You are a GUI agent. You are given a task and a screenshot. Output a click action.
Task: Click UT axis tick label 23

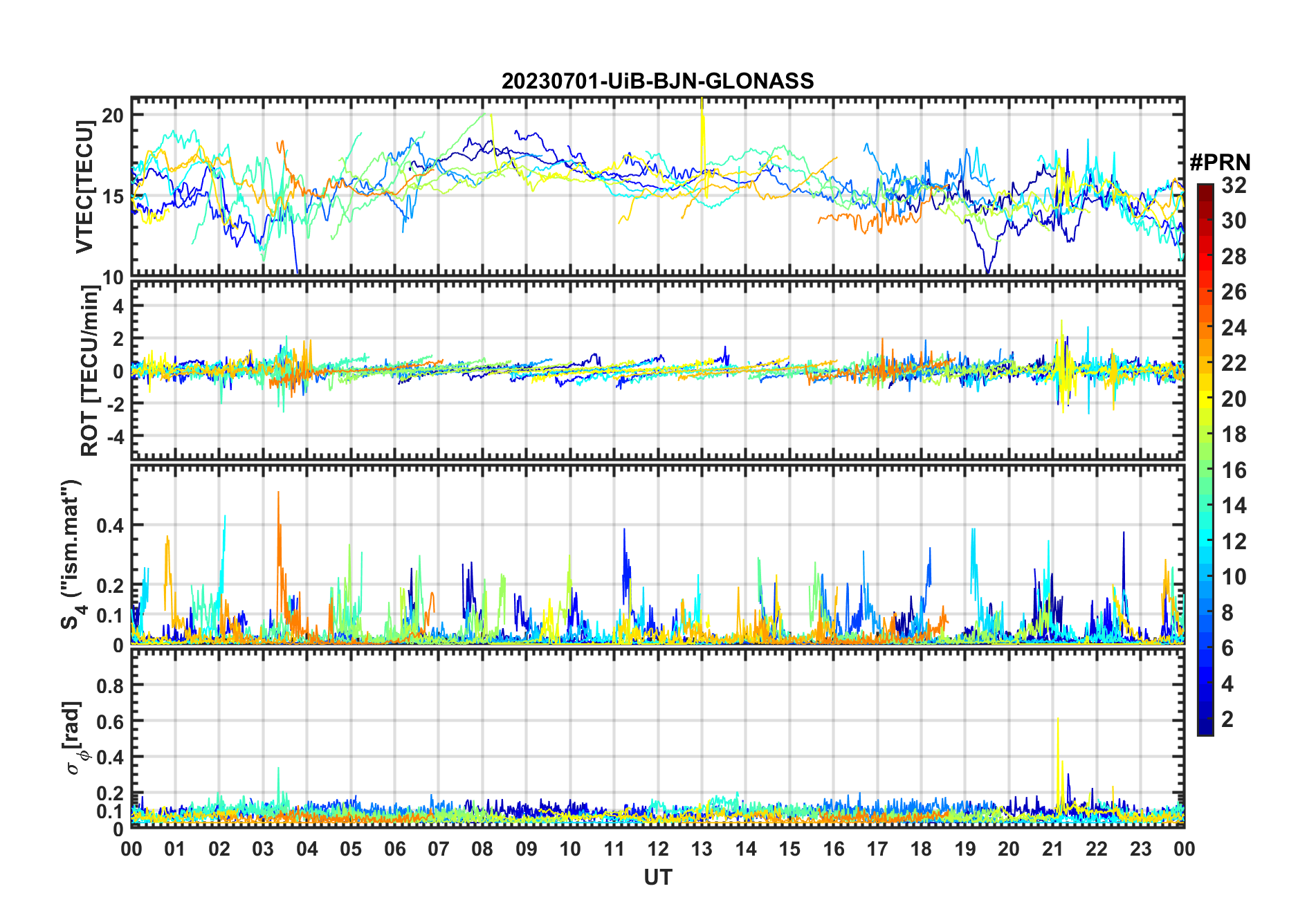pyautogui.click(x=1140, y=849)
